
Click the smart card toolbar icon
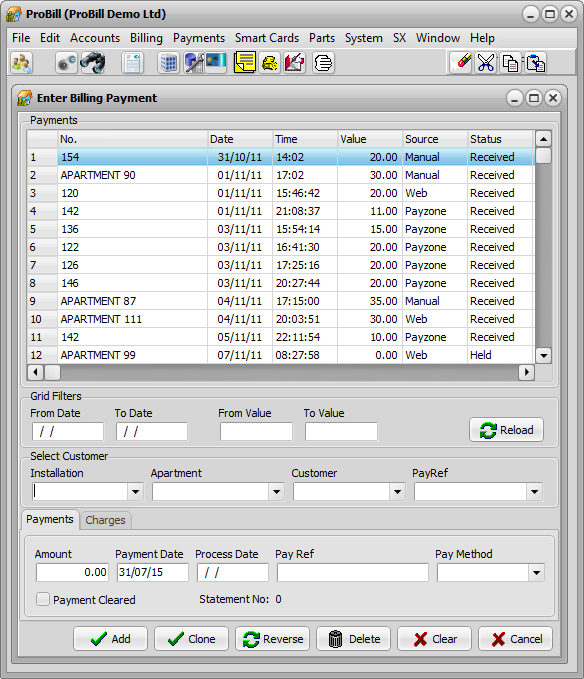coord(216,63)
